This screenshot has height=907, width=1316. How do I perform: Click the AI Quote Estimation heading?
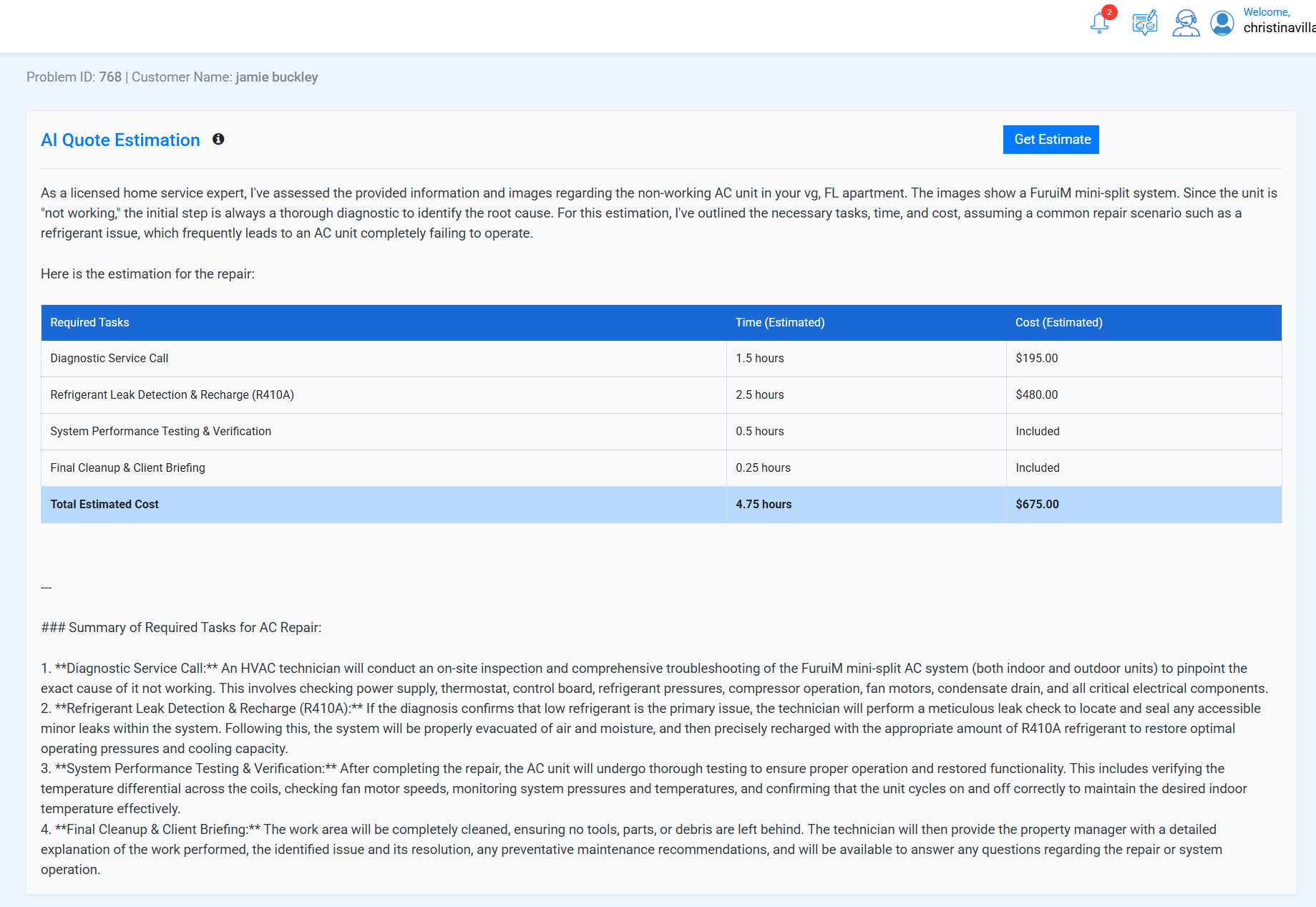pyautogui.click(x=120, y=140)
